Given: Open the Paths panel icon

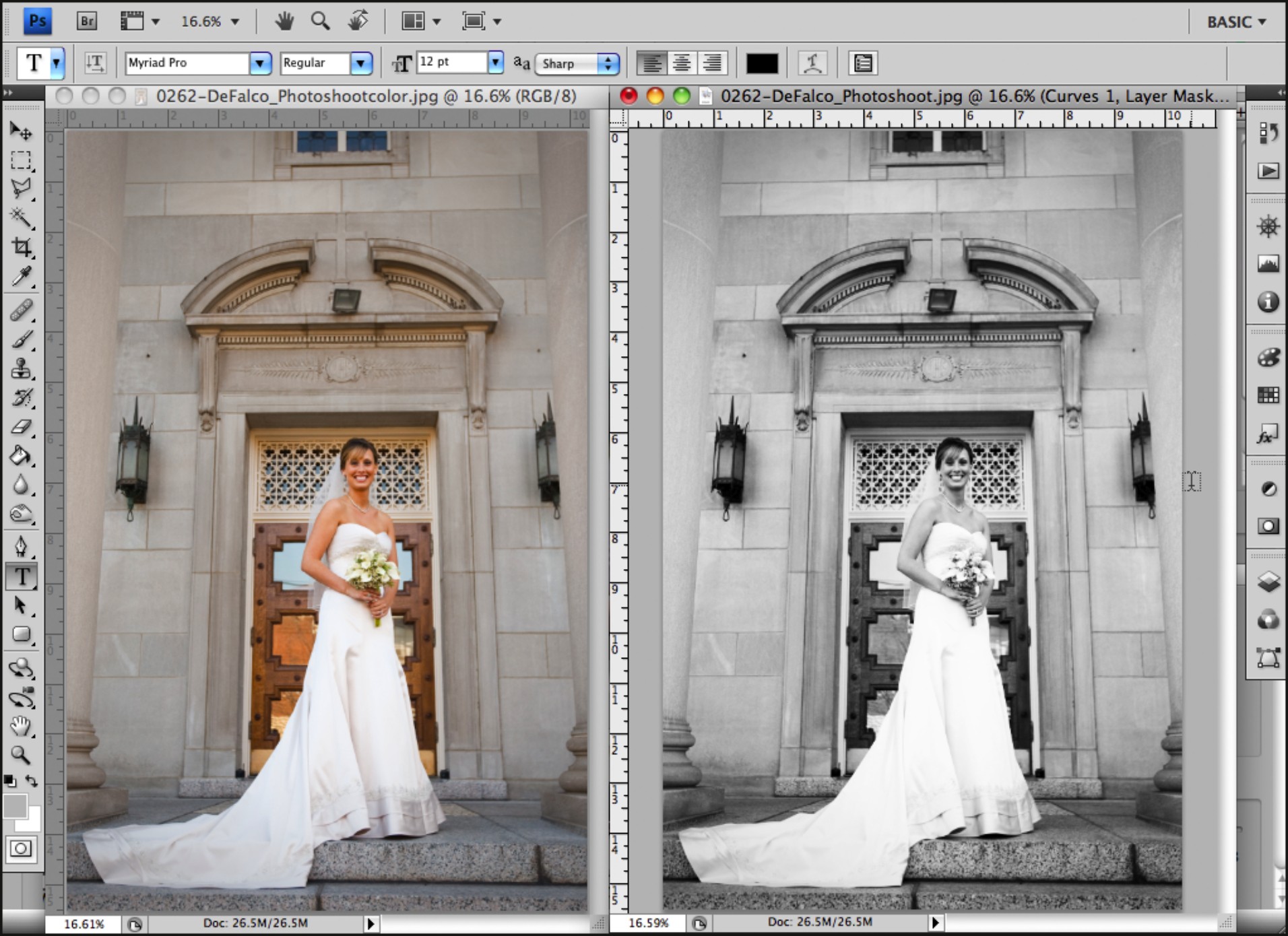Looking at the screenshot, I should click(x=1268, y=657).
